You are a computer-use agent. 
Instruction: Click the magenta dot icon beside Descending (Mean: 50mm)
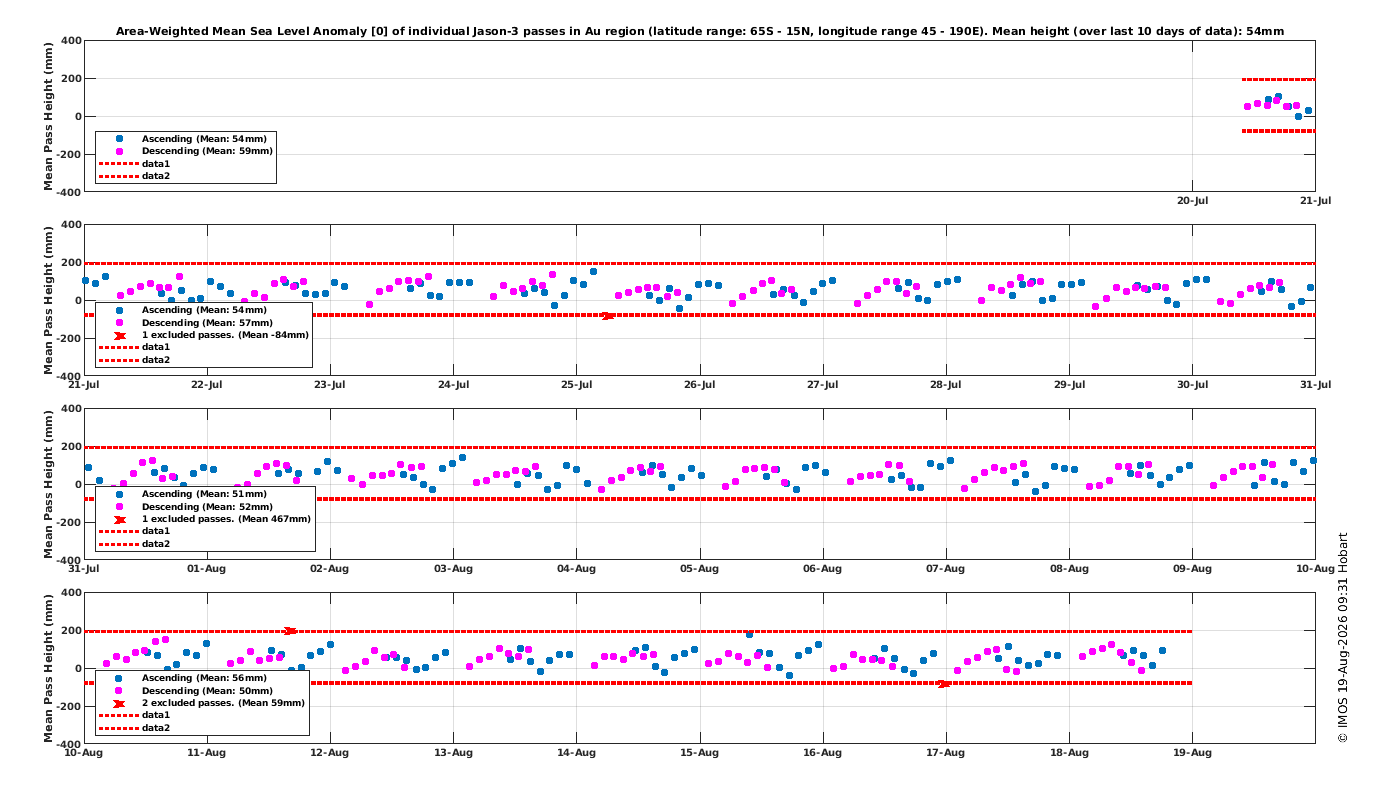(120, 690)
